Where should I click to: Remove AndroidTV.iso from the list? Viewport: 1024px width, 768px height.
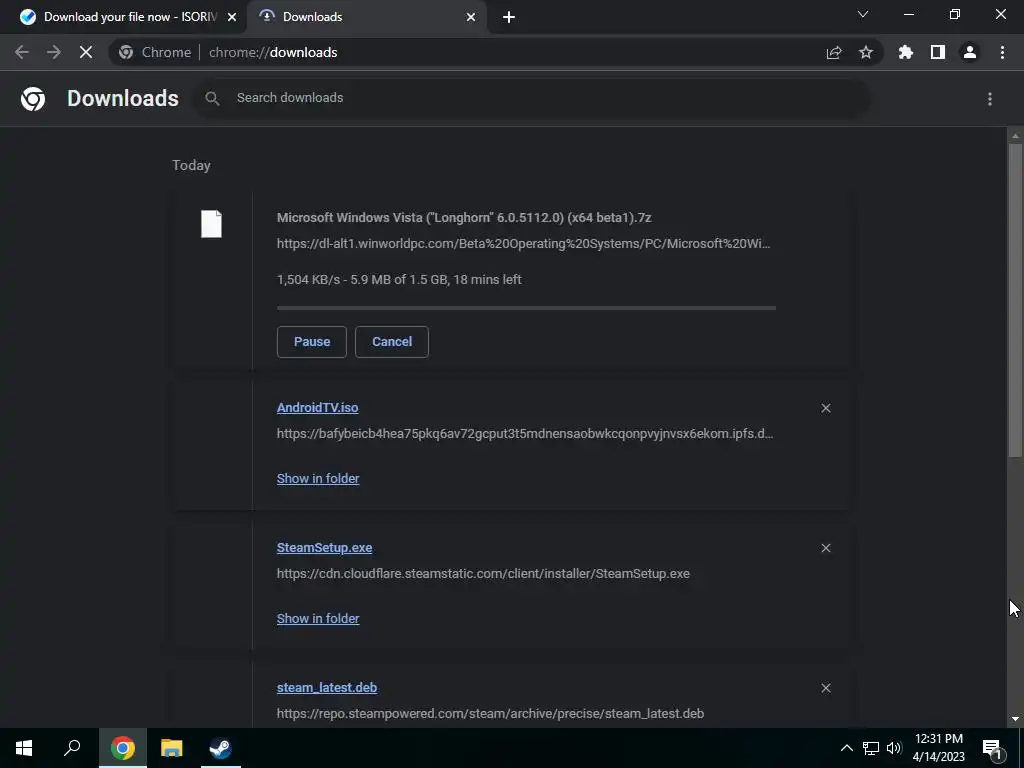(x=826, y=408)
